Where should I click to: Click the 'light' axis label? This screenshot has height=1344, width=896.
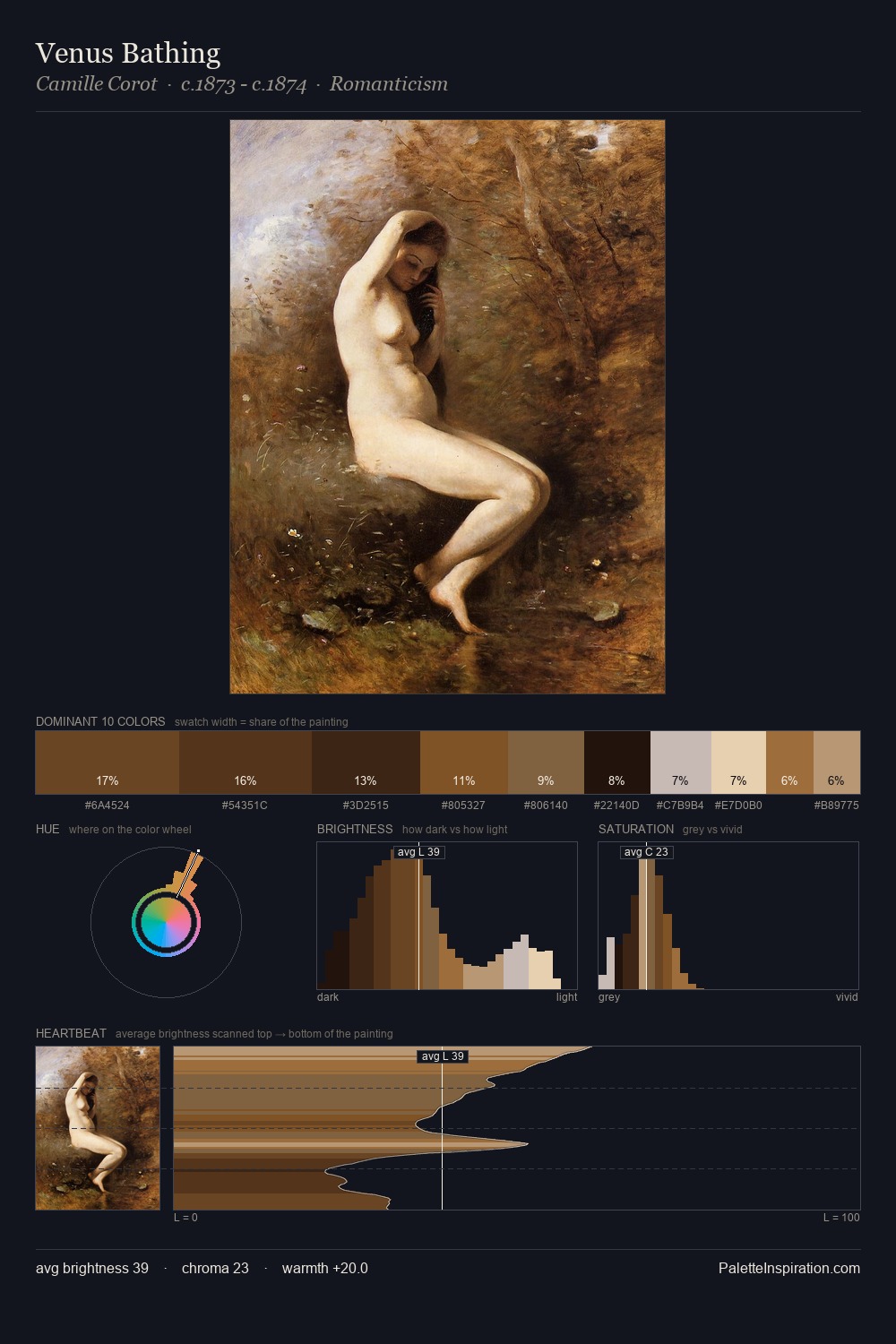pos(566,997)
